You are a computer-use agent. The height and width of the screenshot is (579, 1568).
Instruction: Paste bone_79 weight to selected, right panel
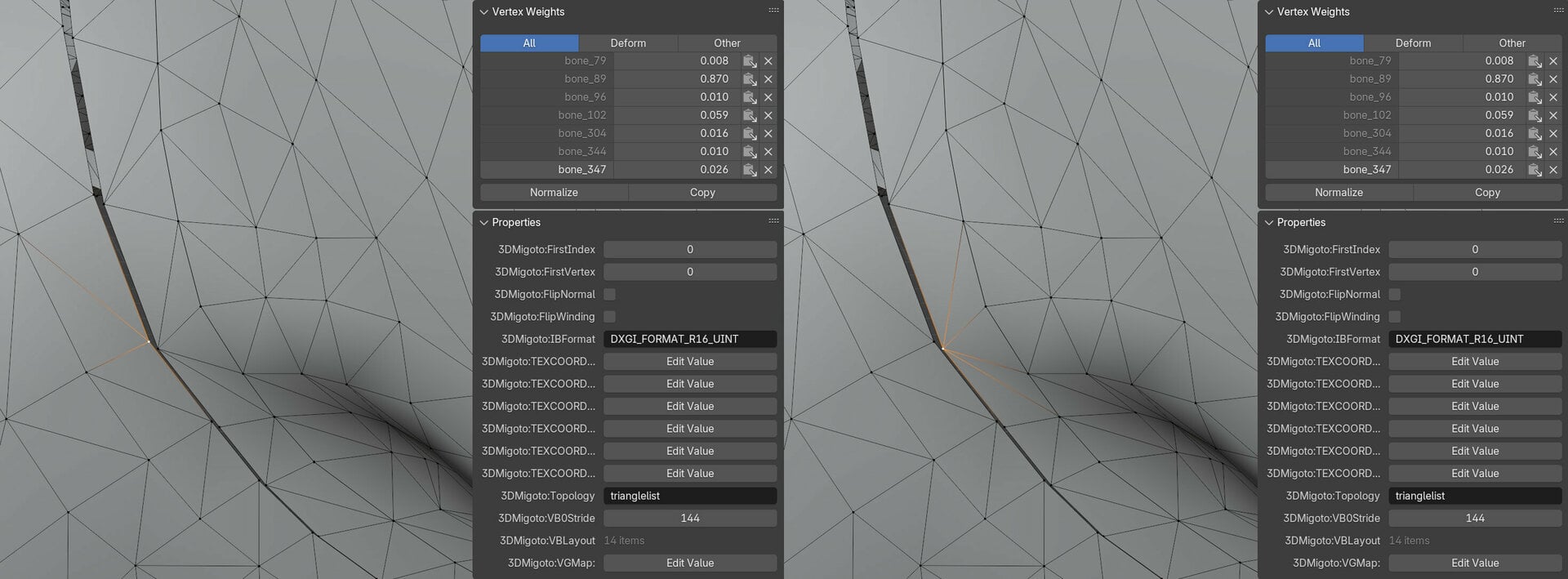(x=1534, y=61)
